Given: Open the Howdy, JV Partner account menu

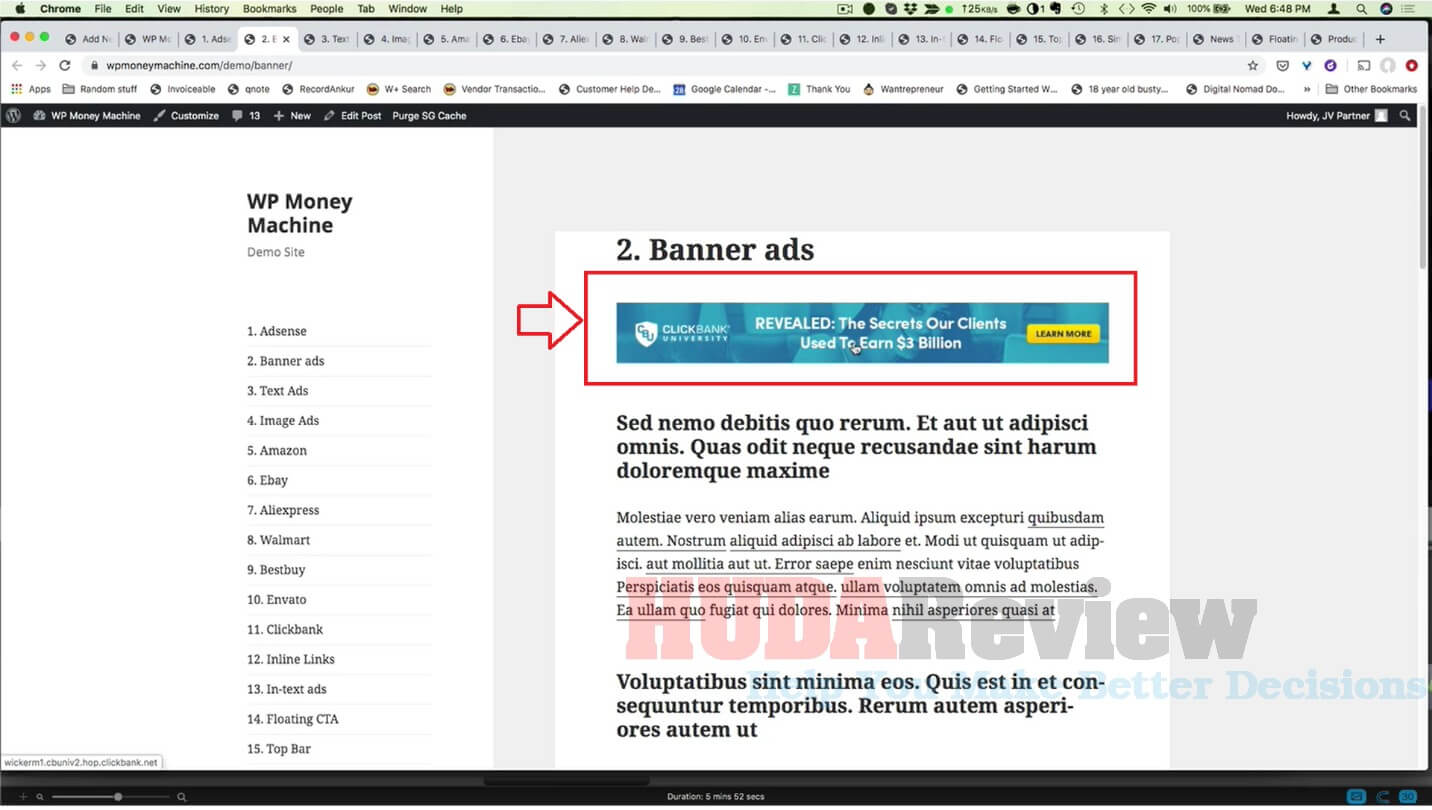Looking at the screenshot, I should pyautogui.click(x=1337, y=115).
